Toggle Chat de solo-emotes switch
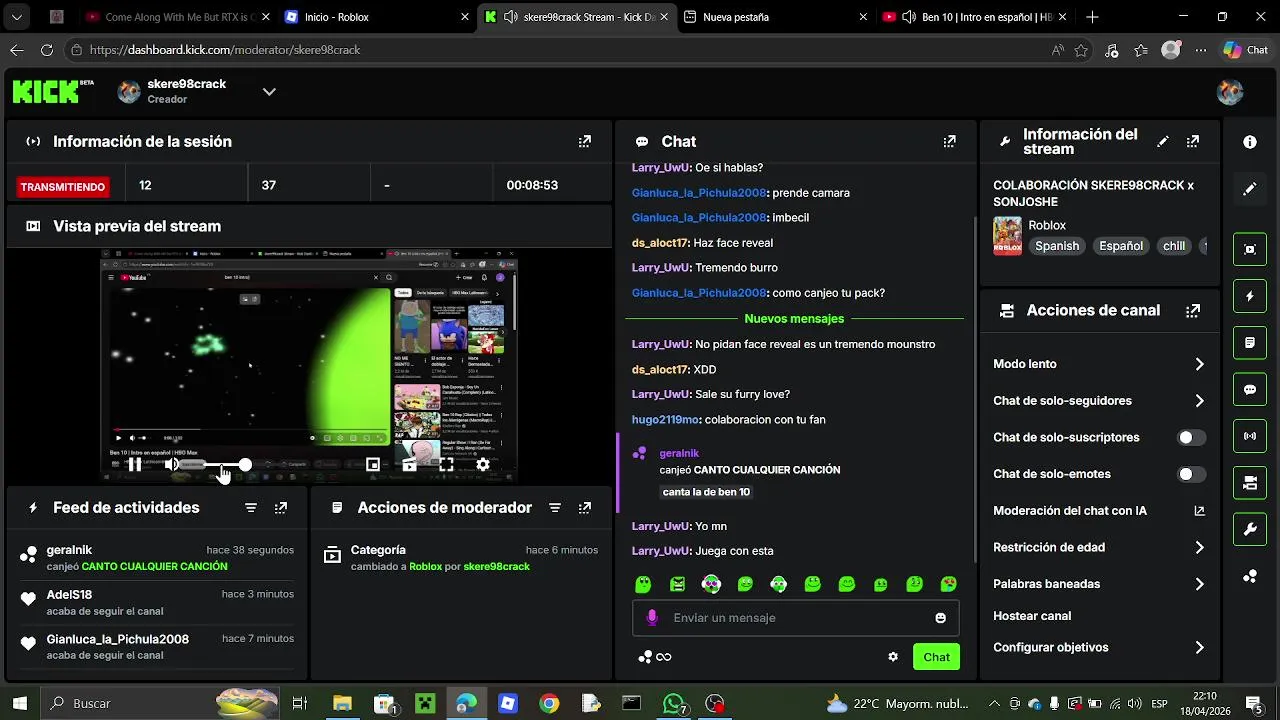The height and width of the screenshot is (720, 1280). coord(1191,474)
